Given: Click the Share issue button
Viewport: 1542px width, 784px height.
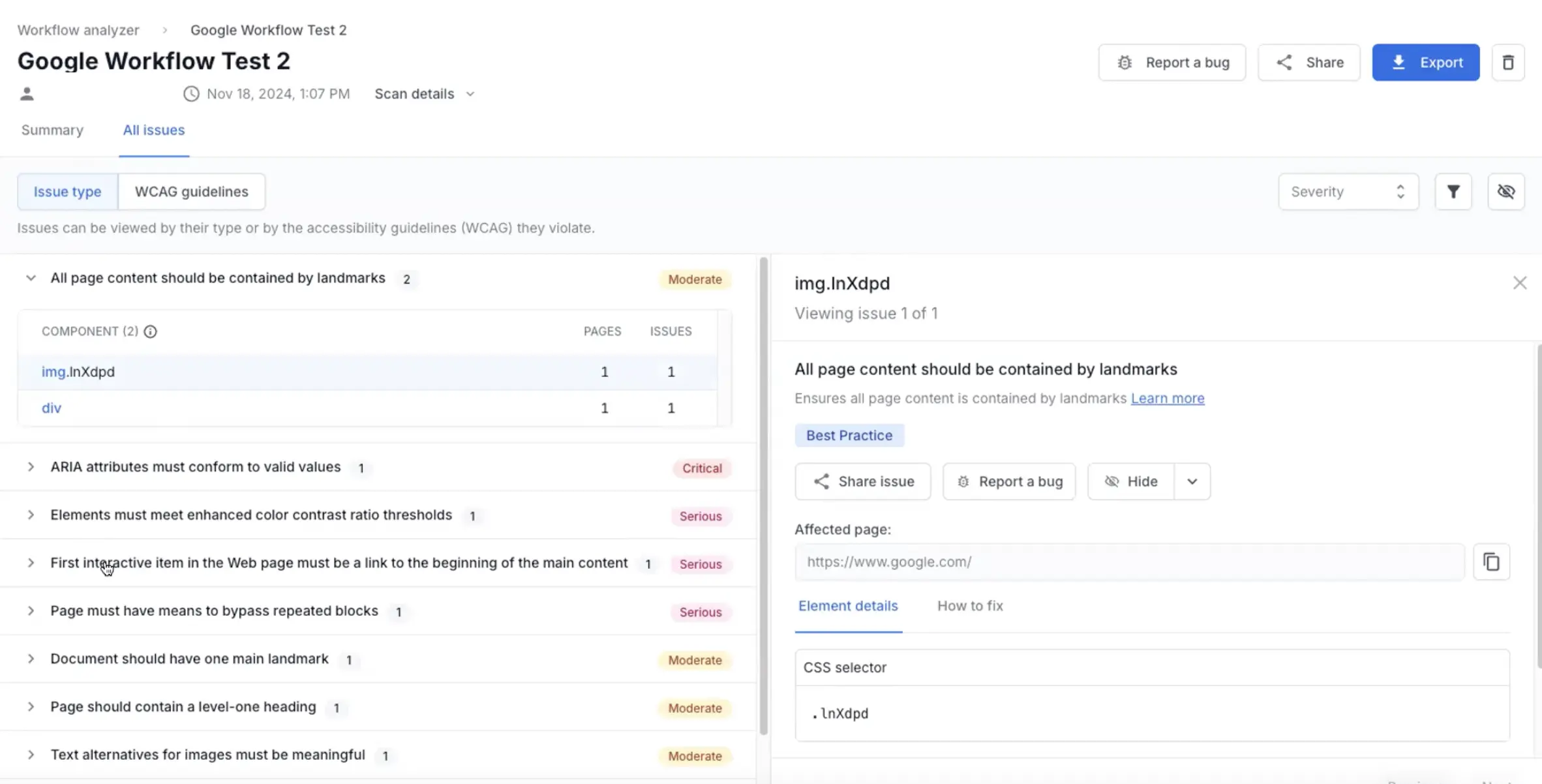Looking at the screenshot, I should [862, 481].
